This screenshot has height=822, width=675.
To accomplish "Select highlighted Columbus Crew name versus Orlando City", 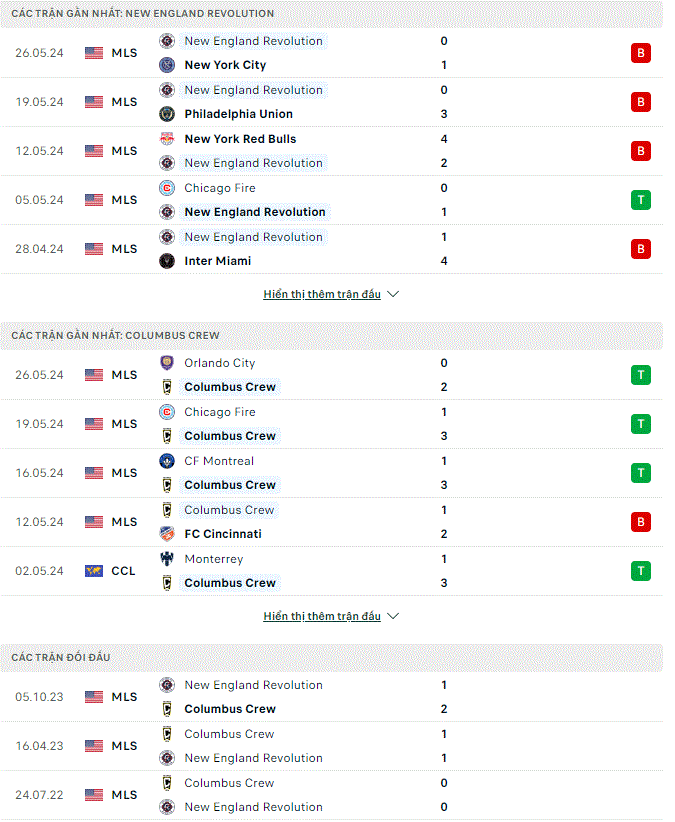I will pyautogui.click(x=230, y=387).
